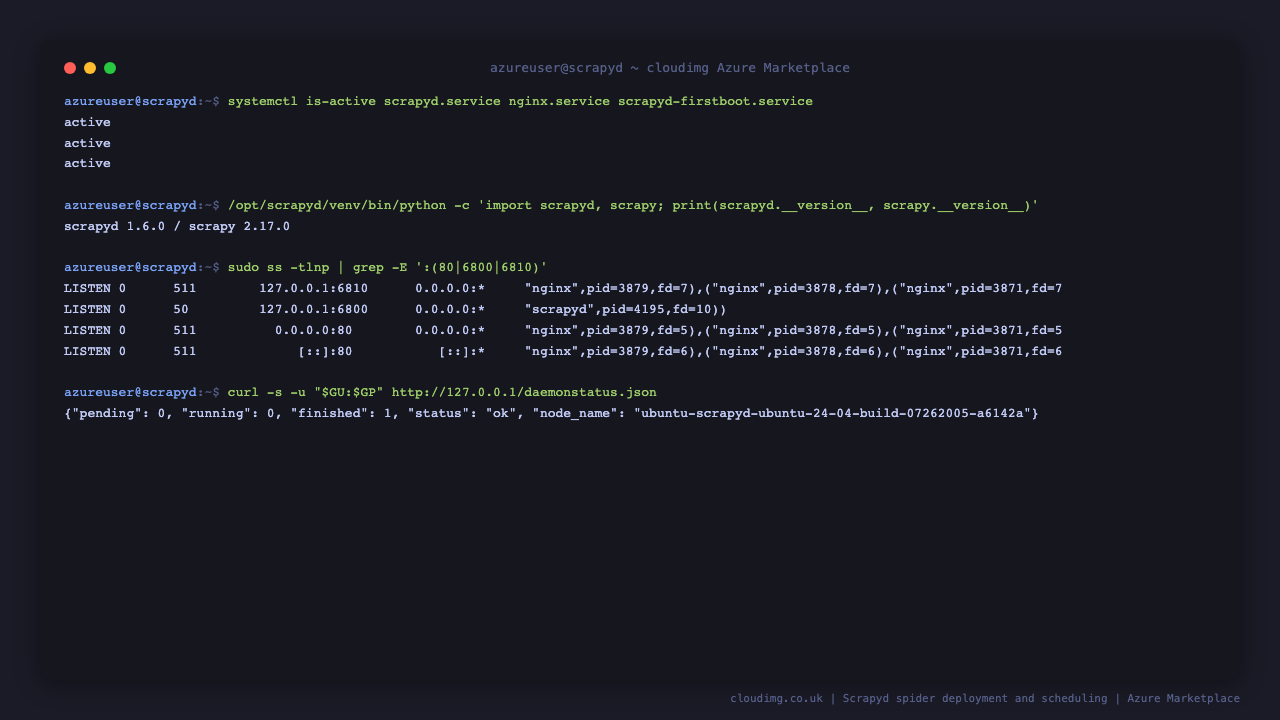Click the yellow minimize window dot

coord(90,68)
